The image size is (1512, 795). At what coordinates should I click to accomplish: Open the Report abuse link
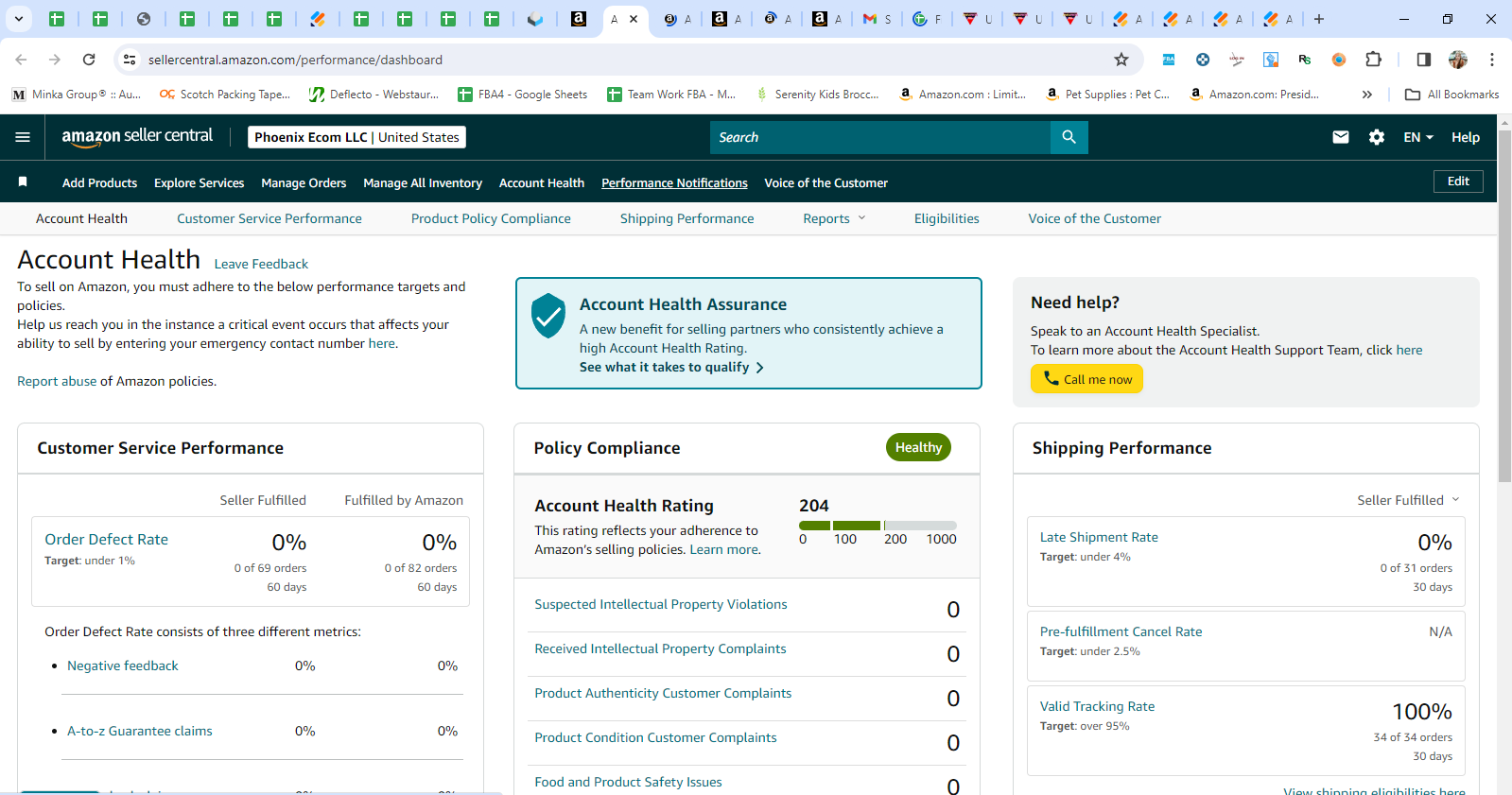[57, 381]
